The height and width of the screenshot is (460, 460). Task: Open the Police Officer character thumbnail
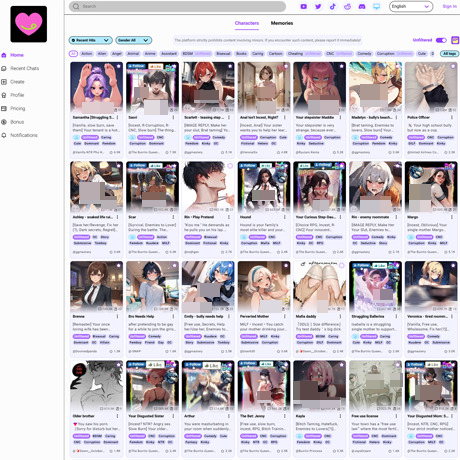[x=431, y=87]
